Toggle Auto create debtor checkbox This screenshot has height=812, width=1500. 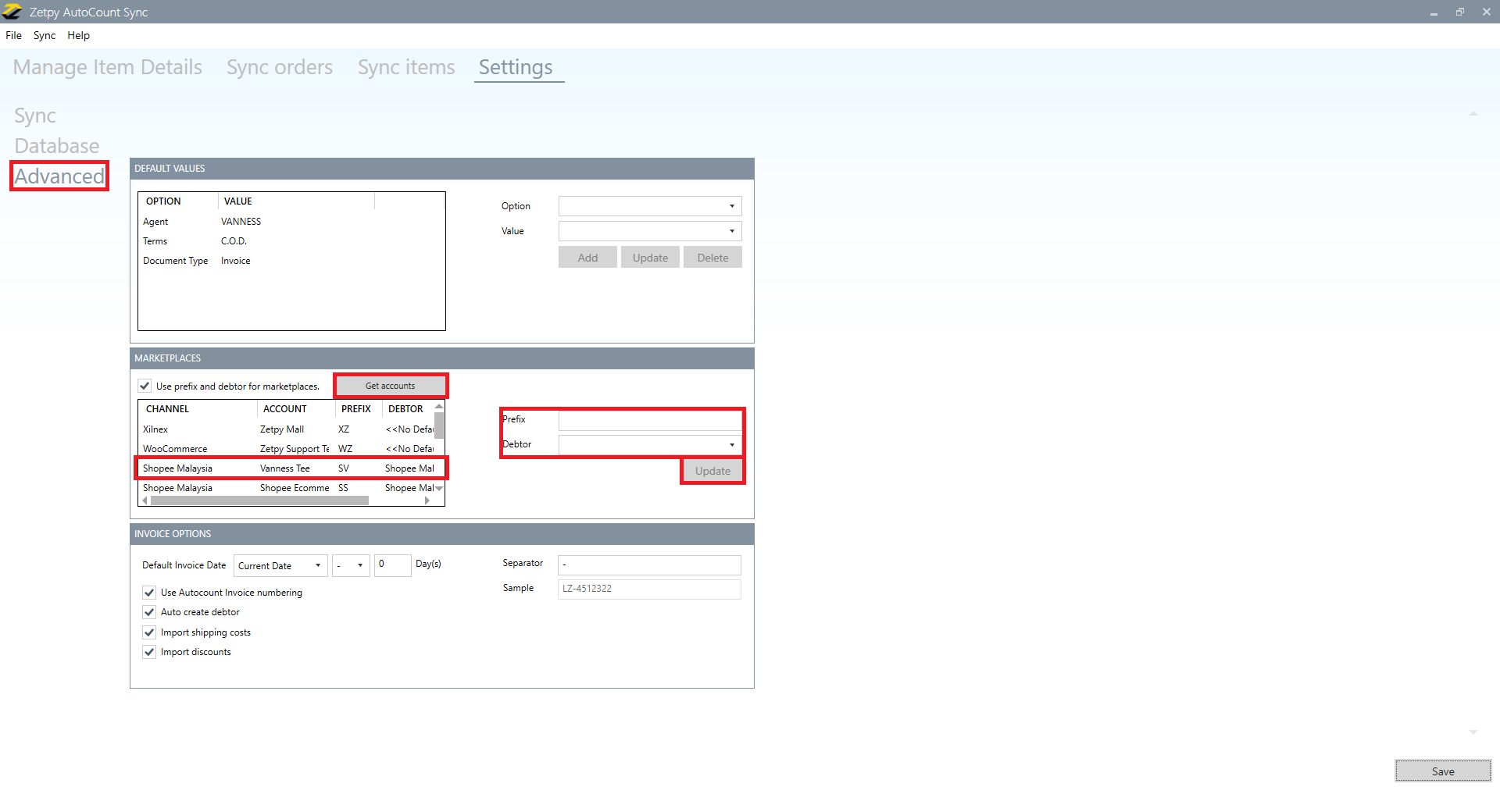149,612
